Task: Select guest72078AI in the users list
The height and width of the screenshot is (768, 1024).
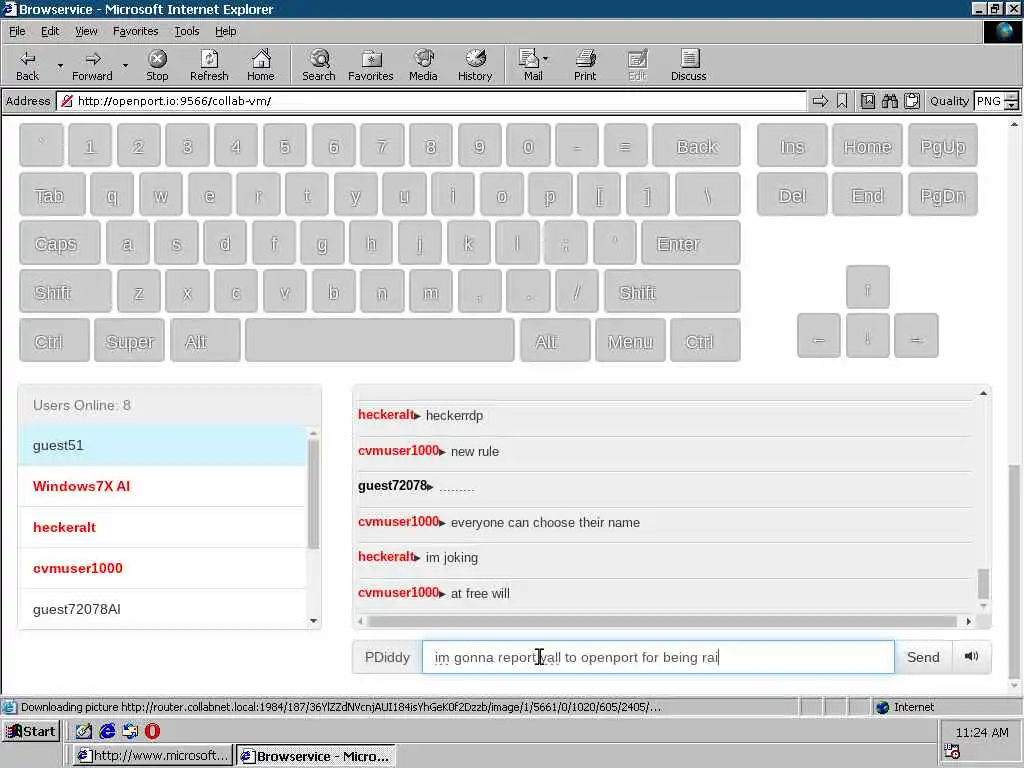Action: pos(163,609)
